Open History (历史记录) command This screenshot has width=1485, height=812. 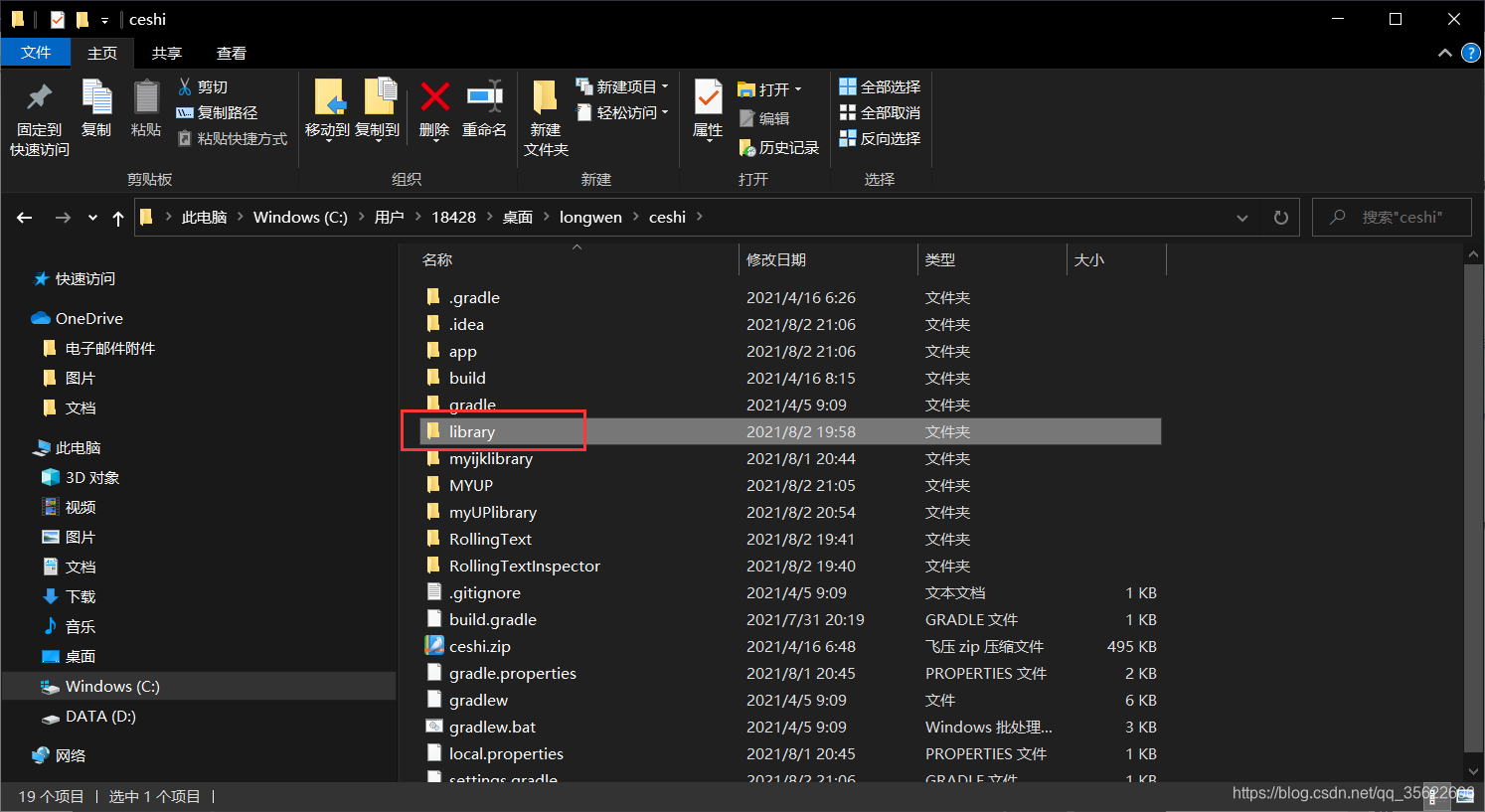coord(779,147)
